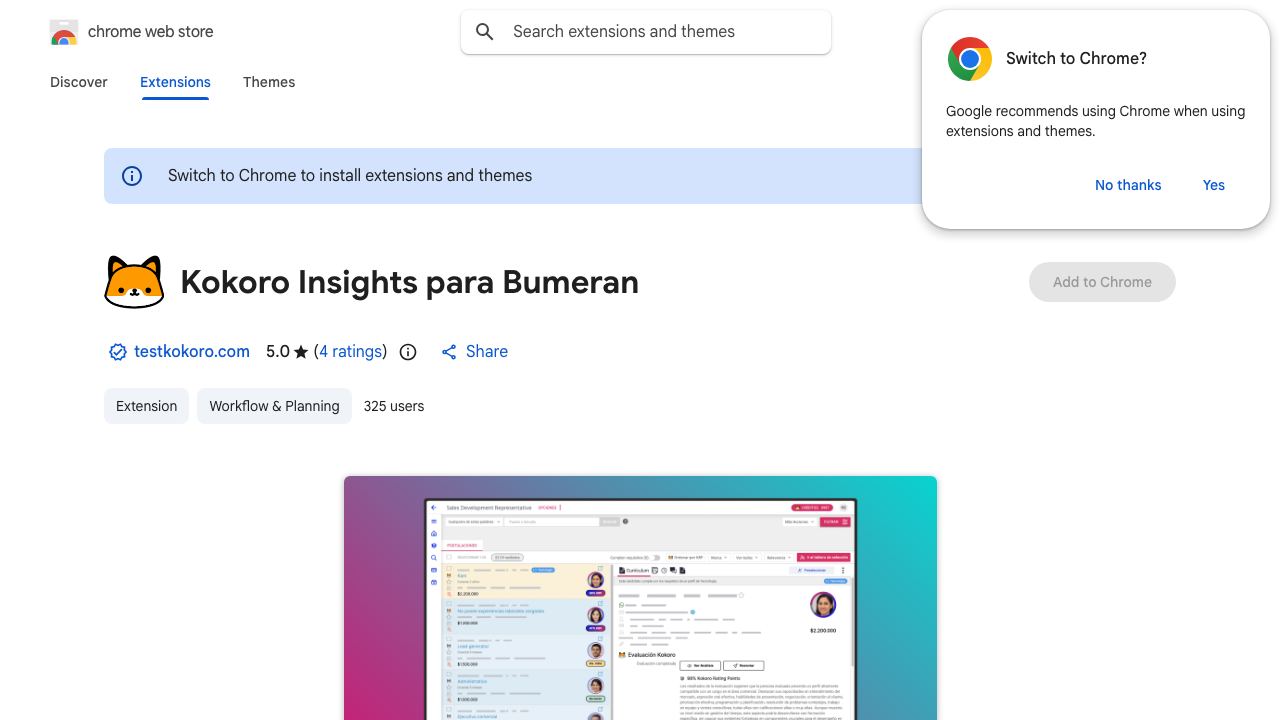Click the rating star icon
1280x720 pixels.
pos(301,352)
